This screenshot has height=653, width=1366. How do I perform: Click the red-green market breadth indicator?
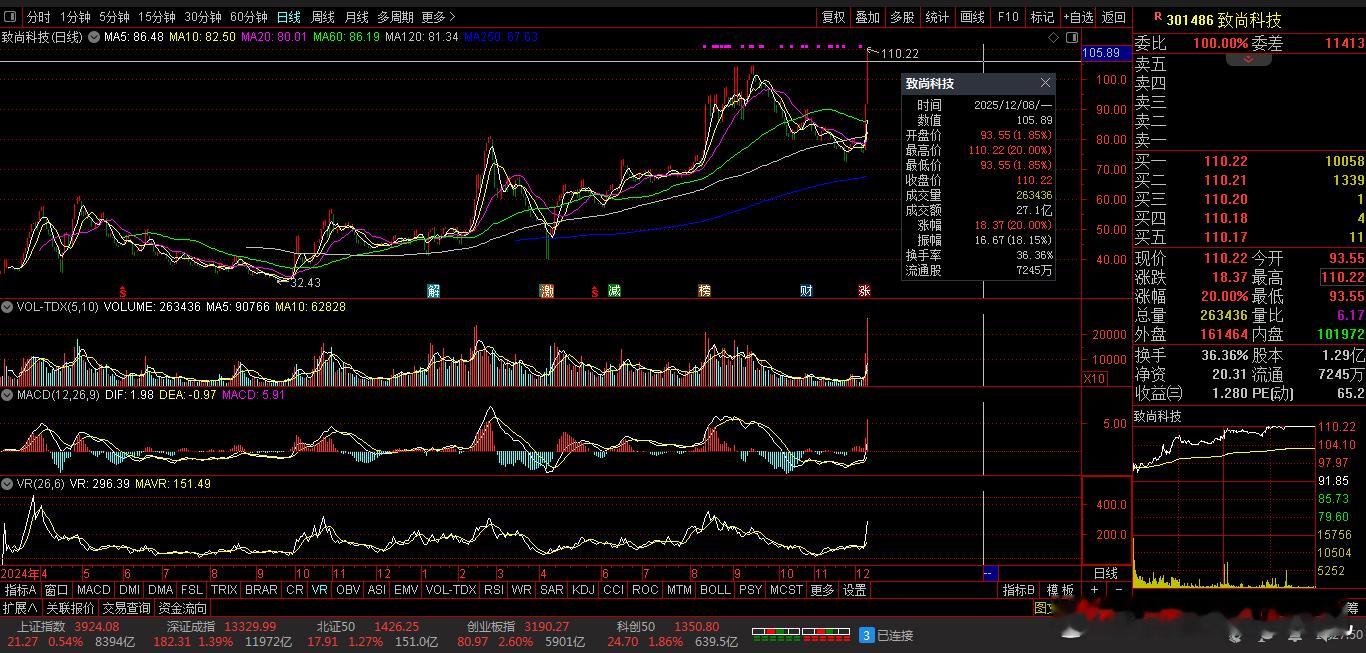(801, 633)
